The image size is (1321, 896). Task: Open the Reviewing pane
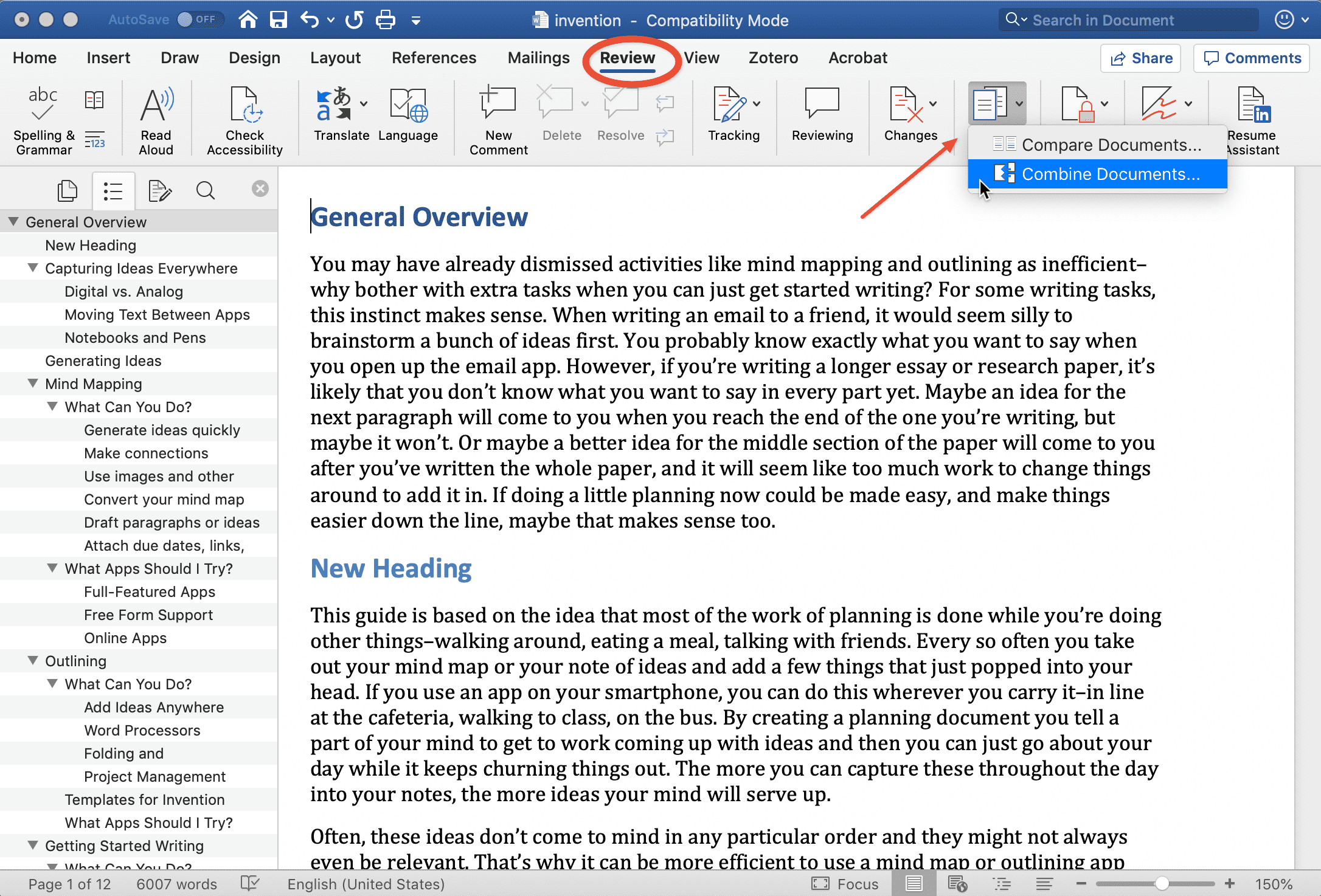click(822, 114)
